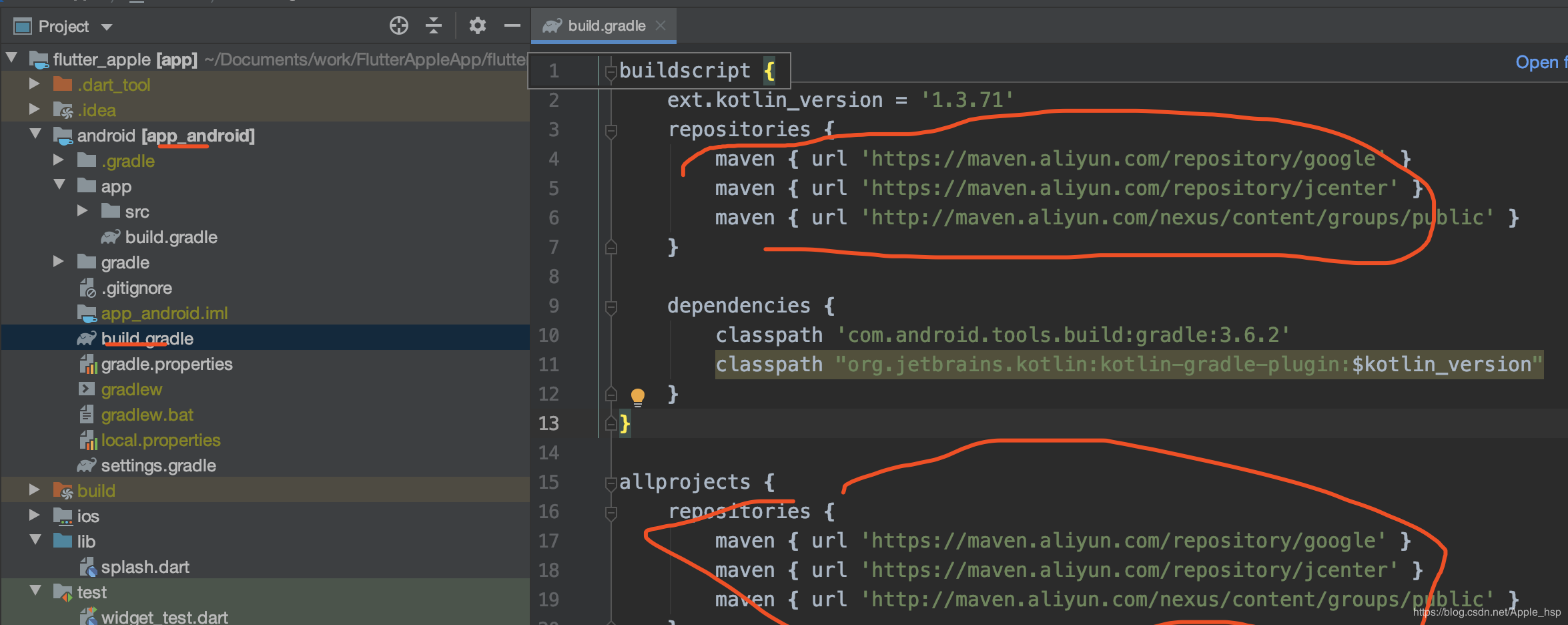Viewport: 1568px width, 625px height.
Task: Click the test folder icon
Action: point(63,592)
